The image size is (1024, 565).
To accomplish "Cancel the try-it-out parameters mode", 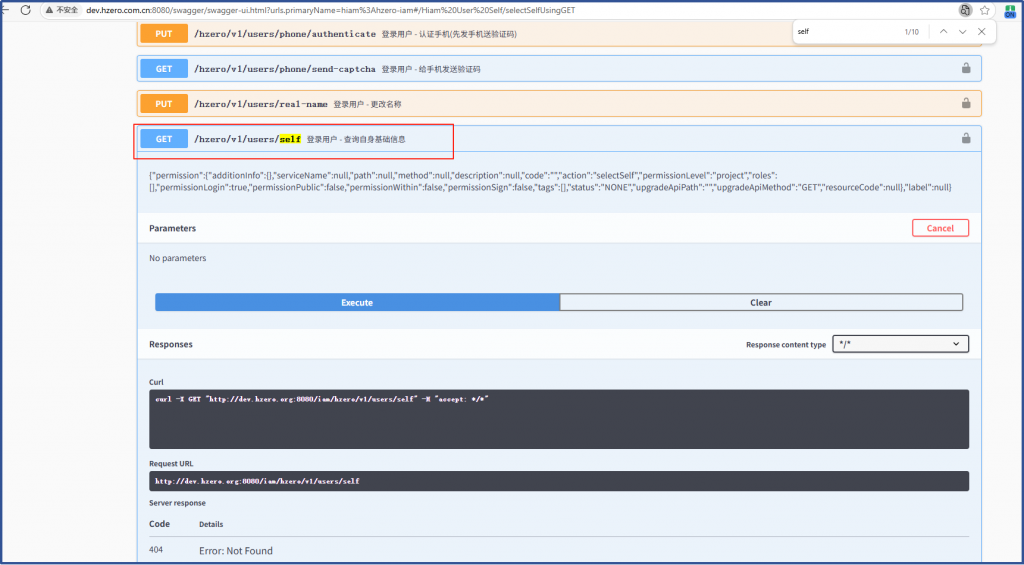I will click(940, 228).
